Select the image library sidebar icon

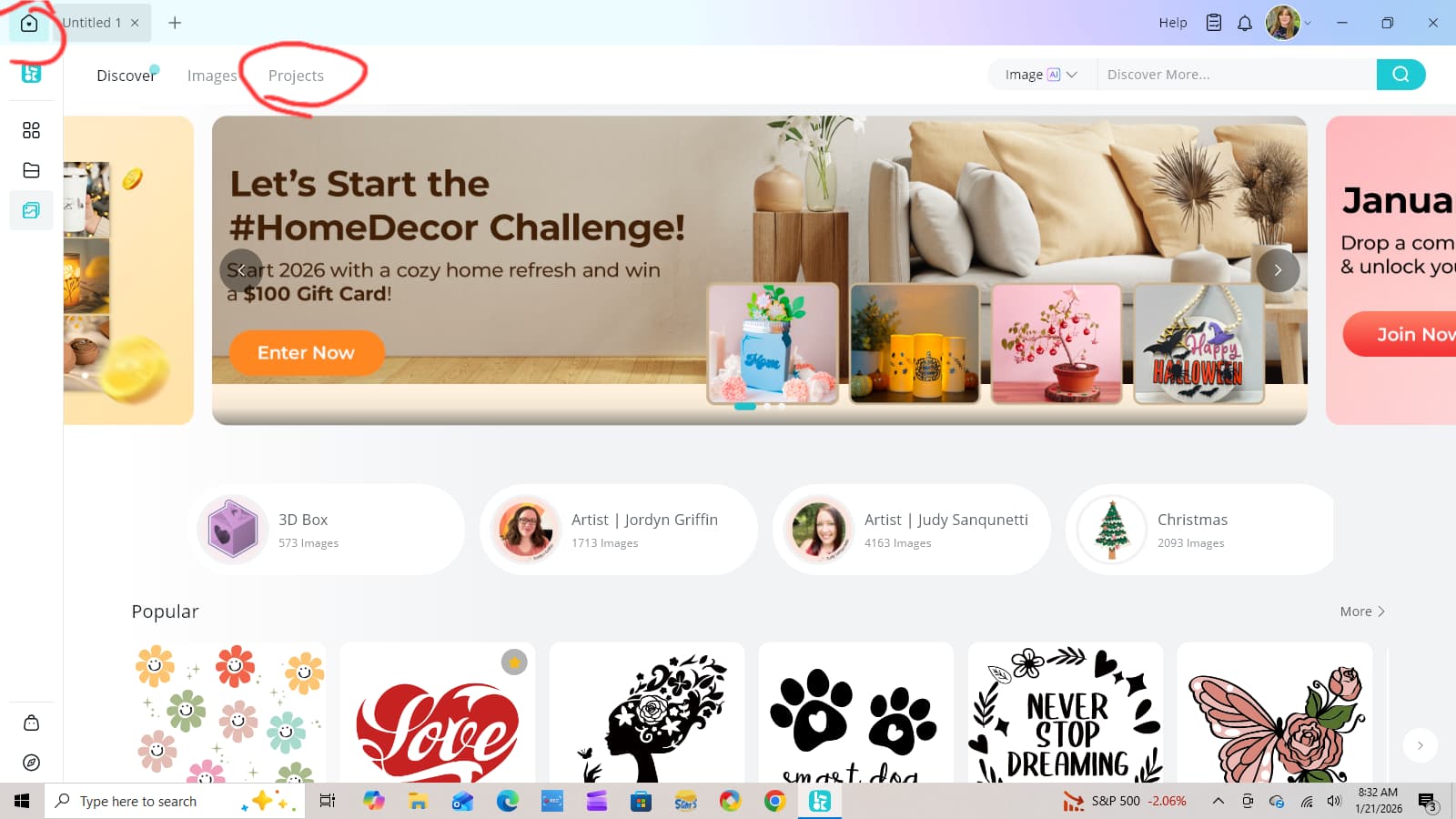[31, 210]
